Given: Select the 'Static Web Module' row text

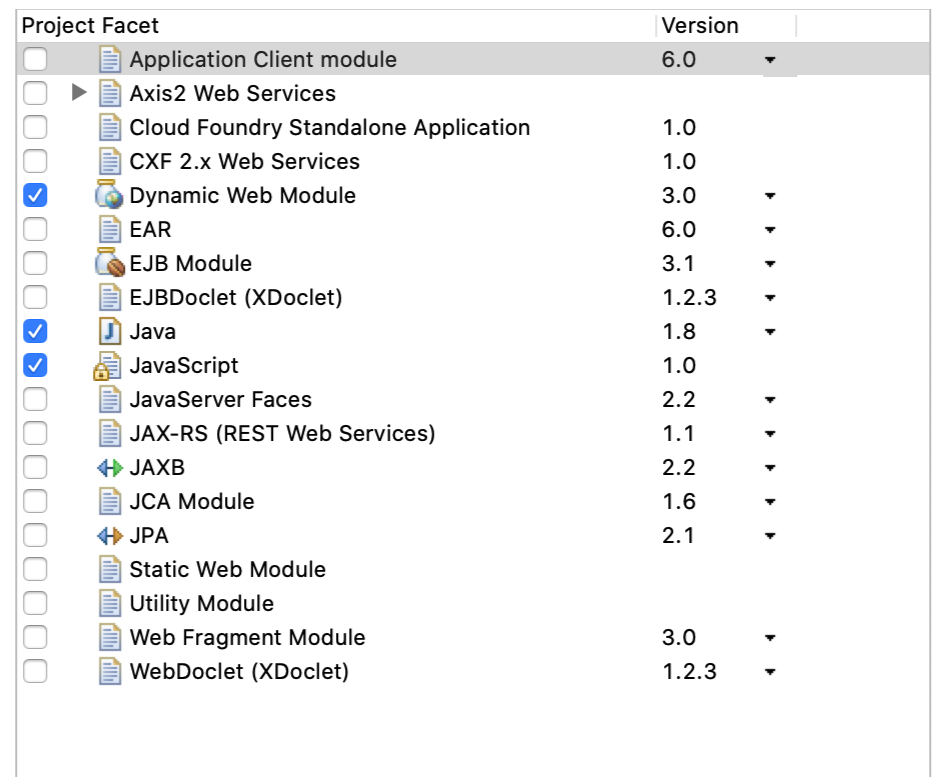Looking at the screenshot, I should (x=228, y=570).
